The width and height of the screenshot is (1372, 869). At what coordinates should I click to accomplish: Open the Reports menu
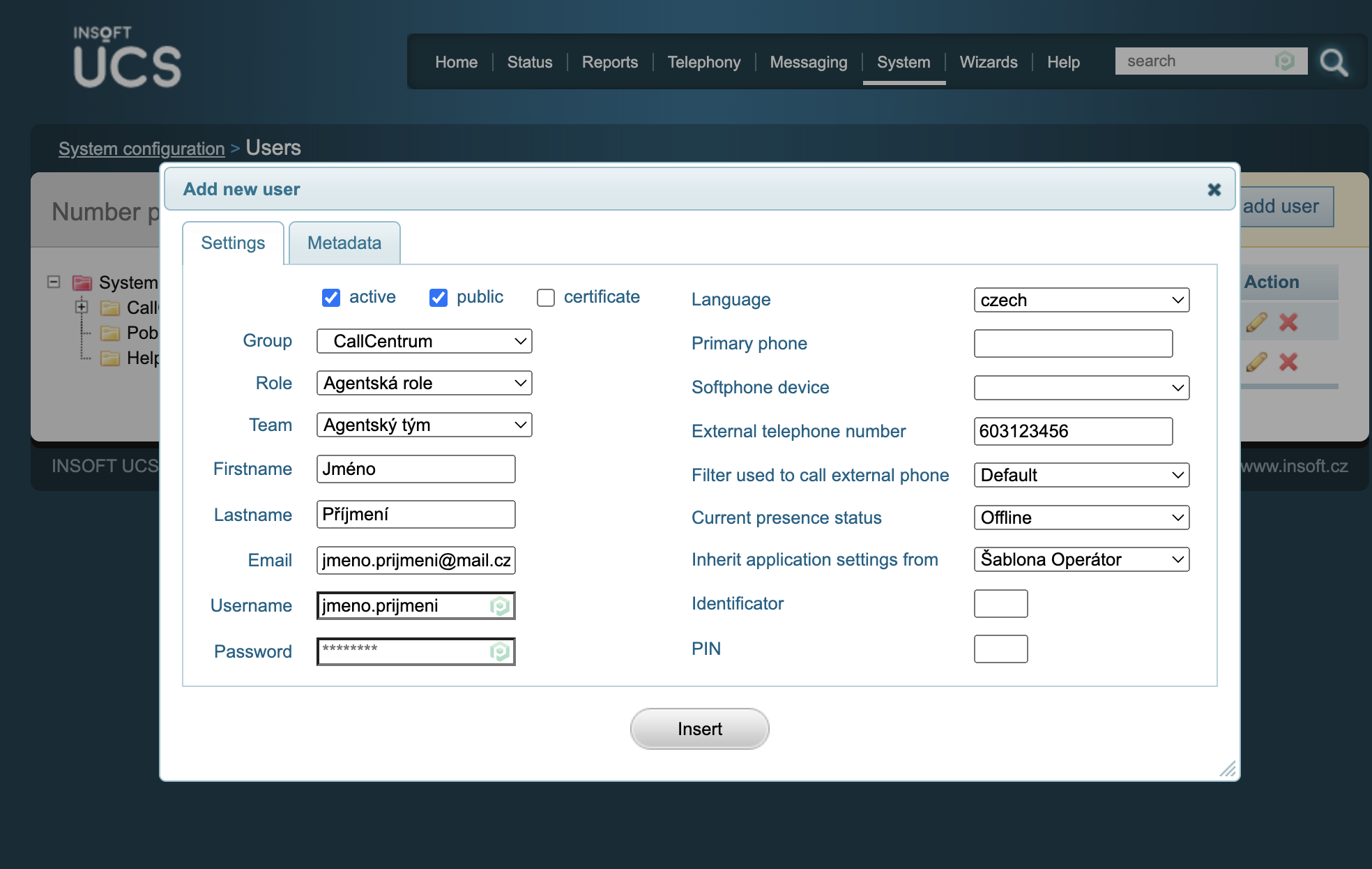coord(609,62)
